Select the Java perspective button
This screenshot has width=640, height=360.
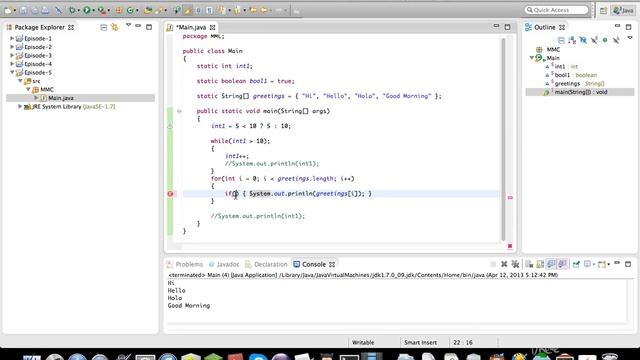point(623,10)
